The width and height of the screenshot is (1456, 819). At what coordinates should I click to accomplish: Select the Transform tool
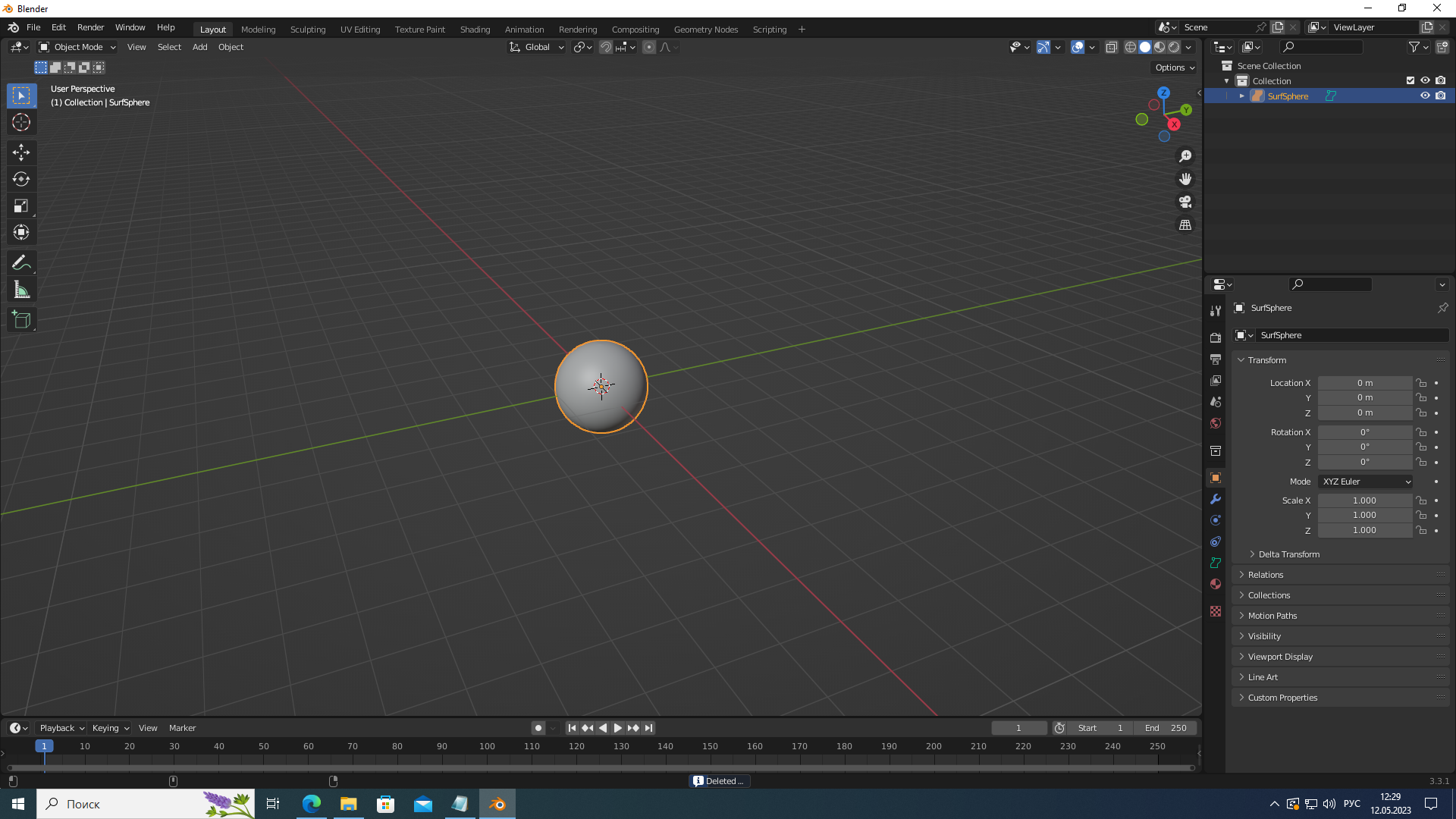[x=21, y=232]
